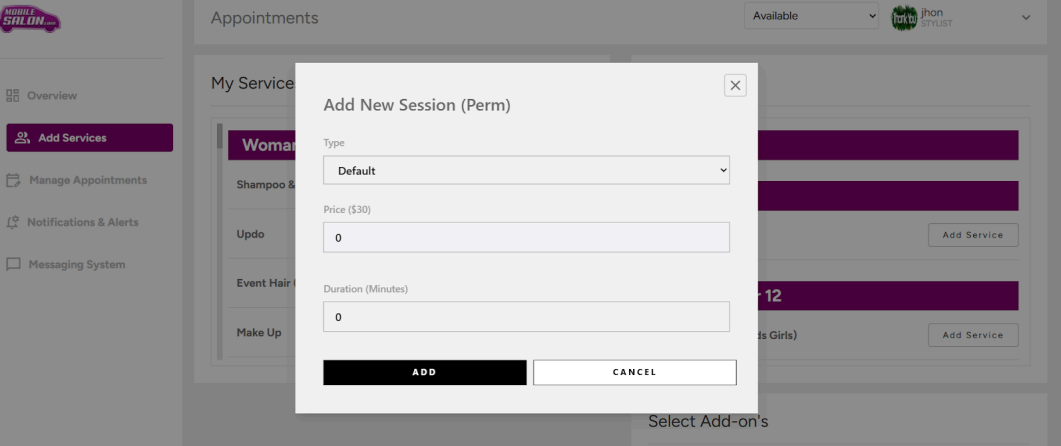Close the Add New Session dialog
The image size is (1061, 446).
coord(736,86)
